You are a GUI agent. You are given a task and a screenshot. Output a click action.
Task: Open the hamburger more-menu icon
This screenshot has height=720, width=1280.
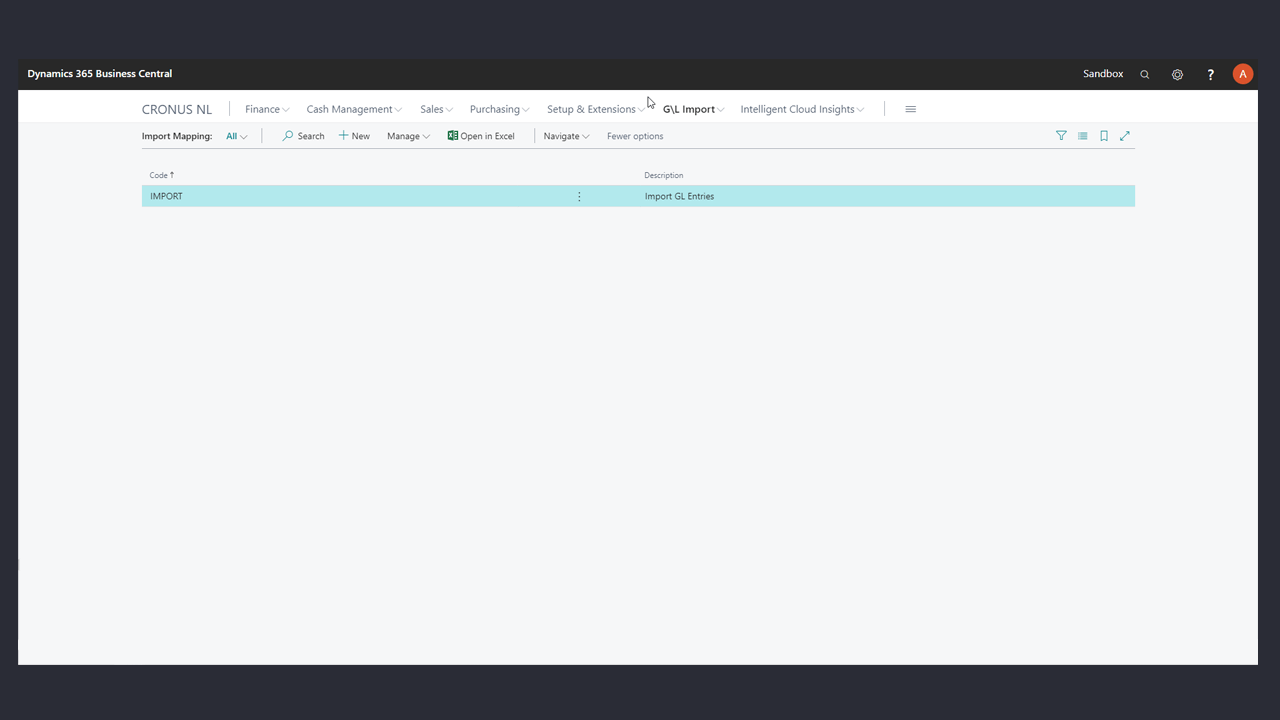(x=910, y=109)
